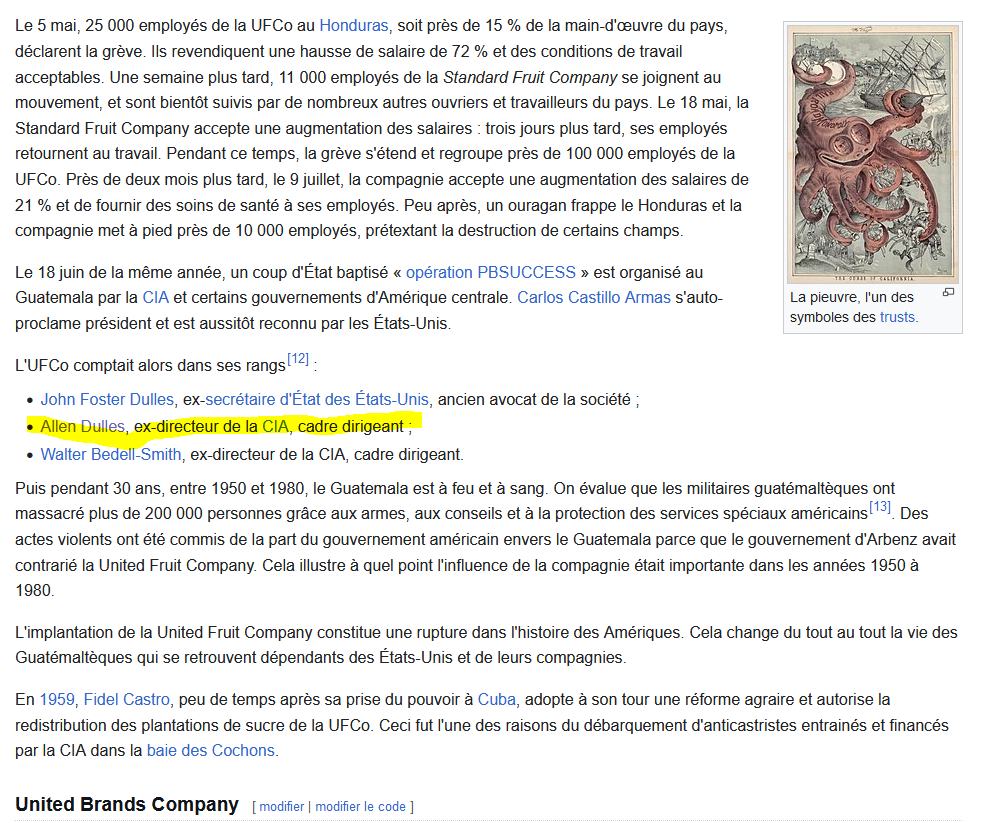Click modifier le code for United Brands section
The image size is (990, 823).
pos(361,807)
